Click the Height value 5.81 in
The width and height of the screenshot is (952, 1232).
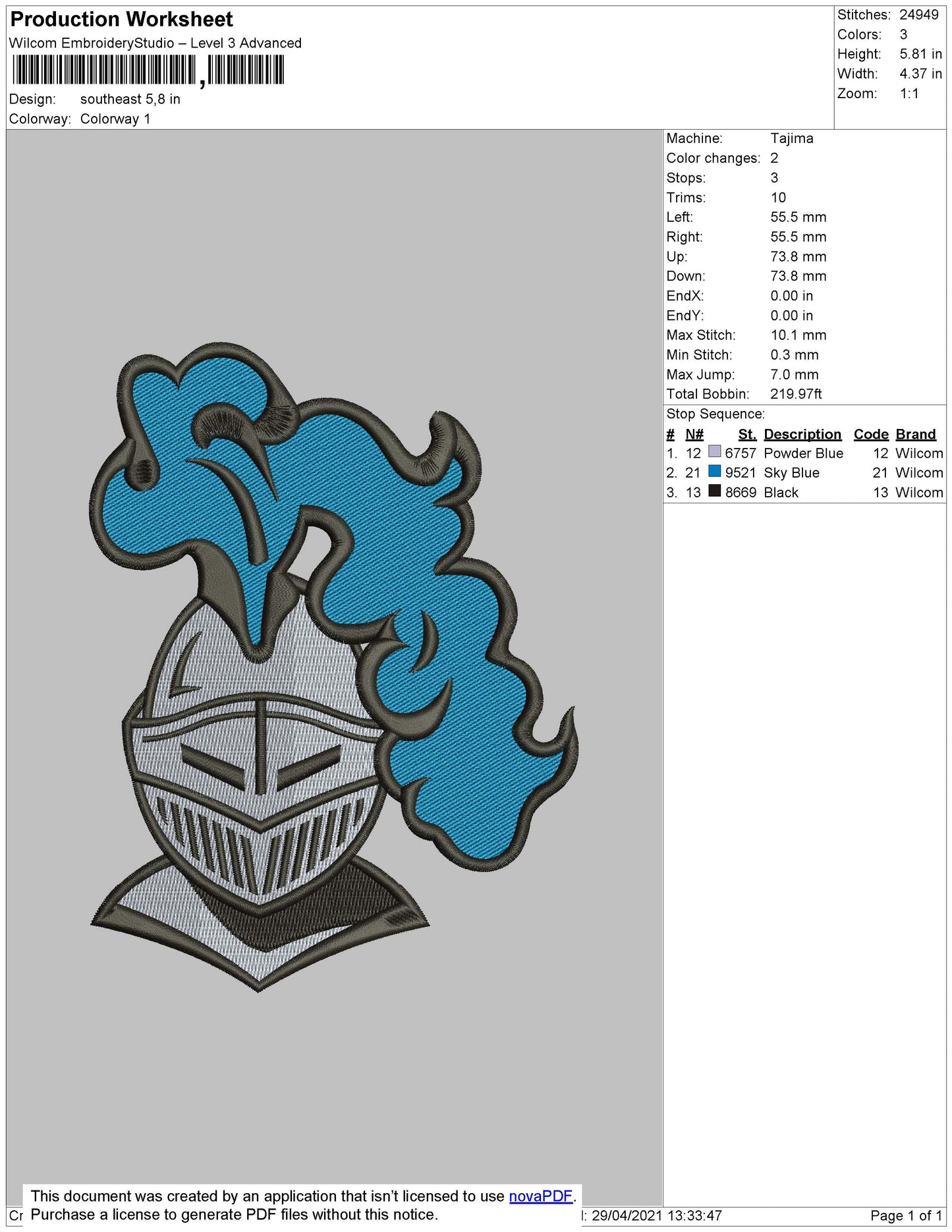(921, 55)
